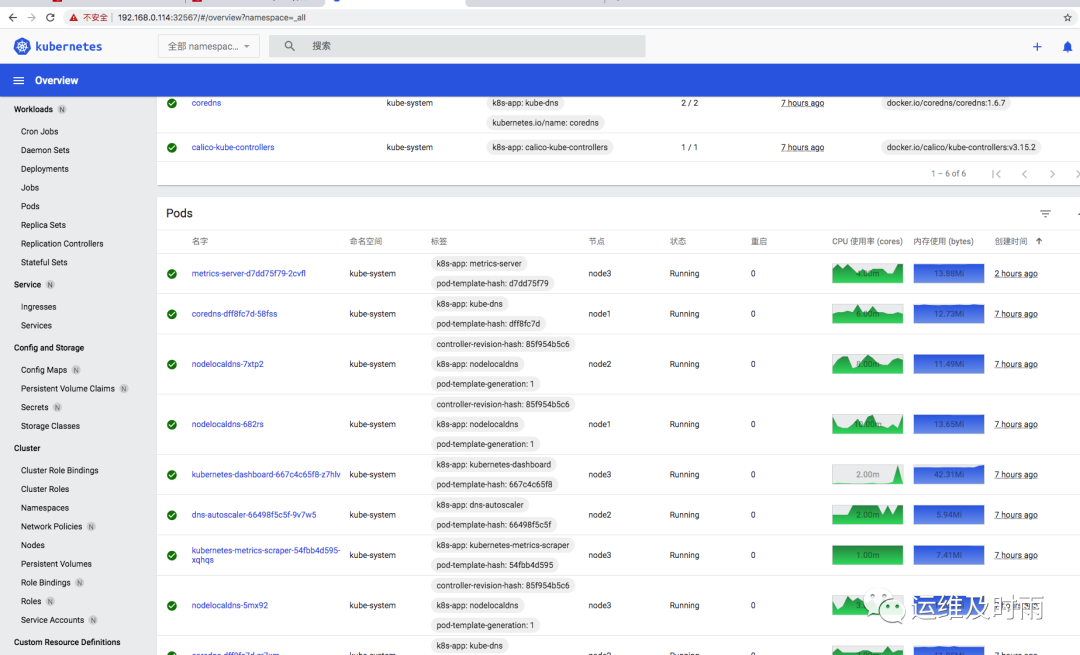Click status icon of metrics-server pod

coord(172,273)
